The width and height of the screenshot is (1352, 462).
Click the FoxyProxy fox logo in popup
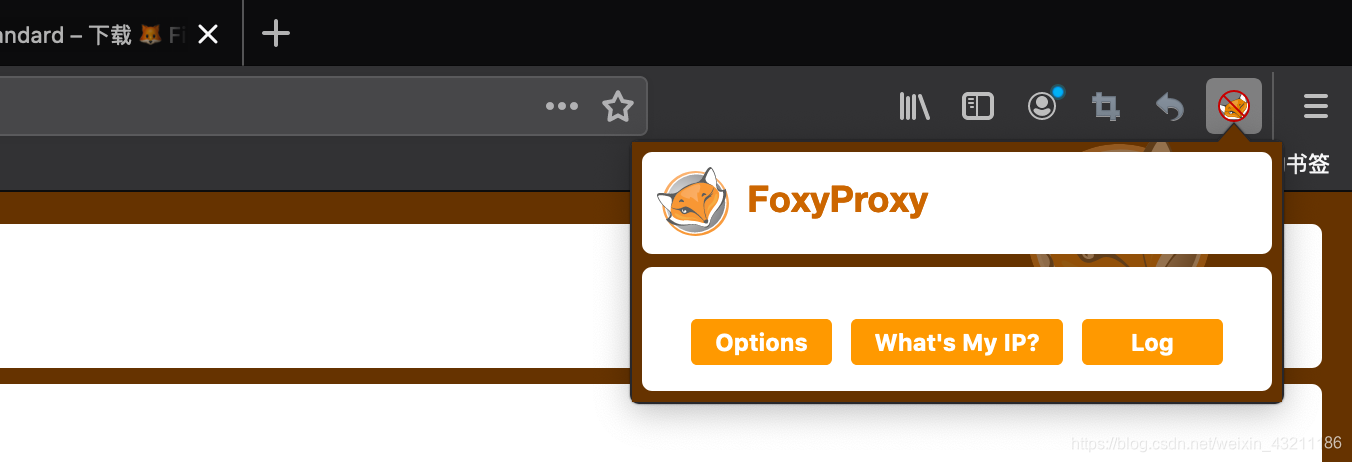(x=693, y=202)
